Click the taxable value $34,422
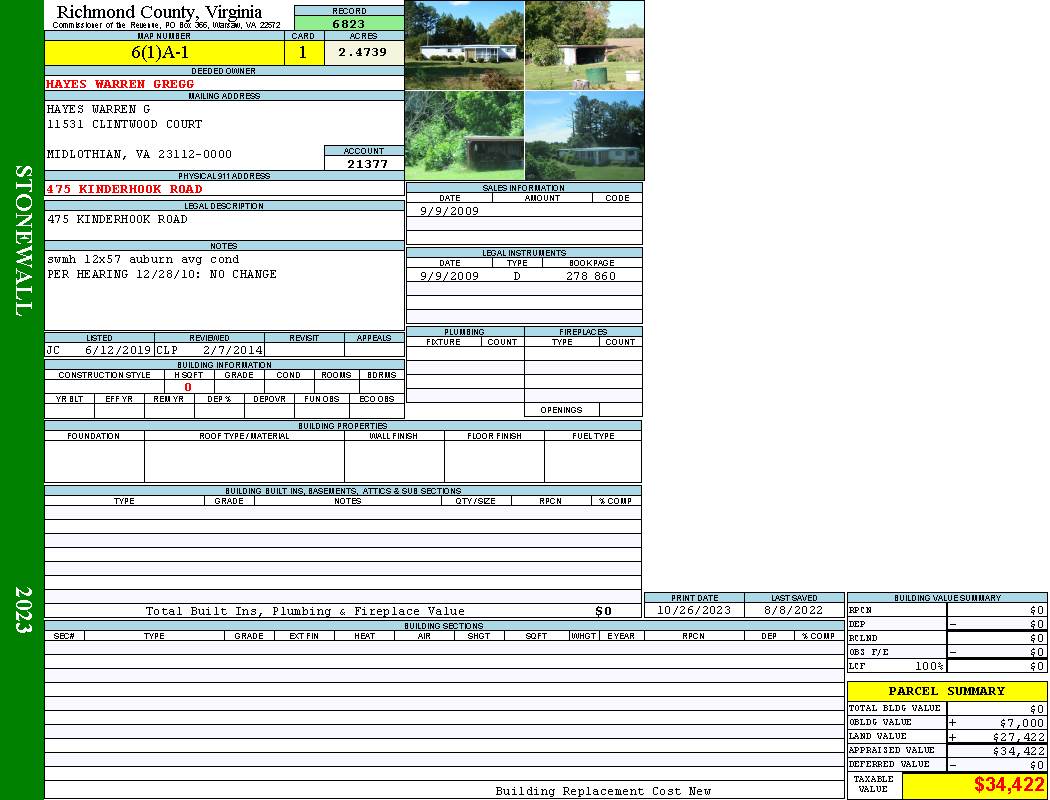 click(1008, 785)
